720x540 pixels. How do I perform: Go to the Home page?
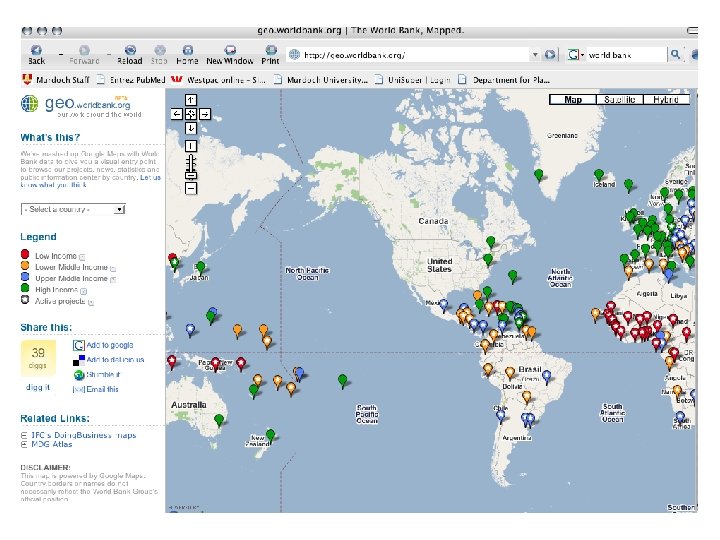[187, 55]
